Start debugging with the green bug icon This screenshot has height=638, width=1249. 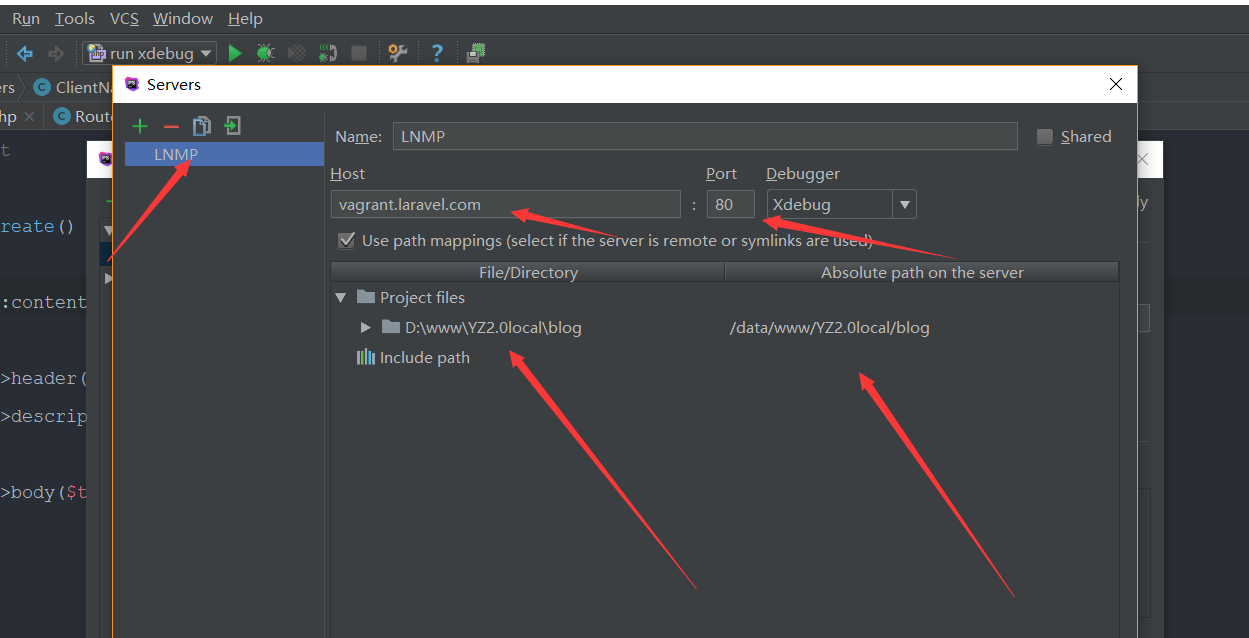(x=265, y=53)
